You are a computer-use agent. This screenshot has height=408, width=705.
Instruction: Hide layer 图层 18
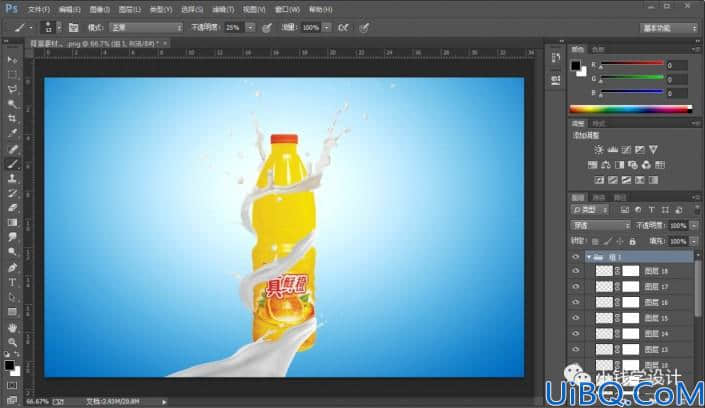[576, 271]
